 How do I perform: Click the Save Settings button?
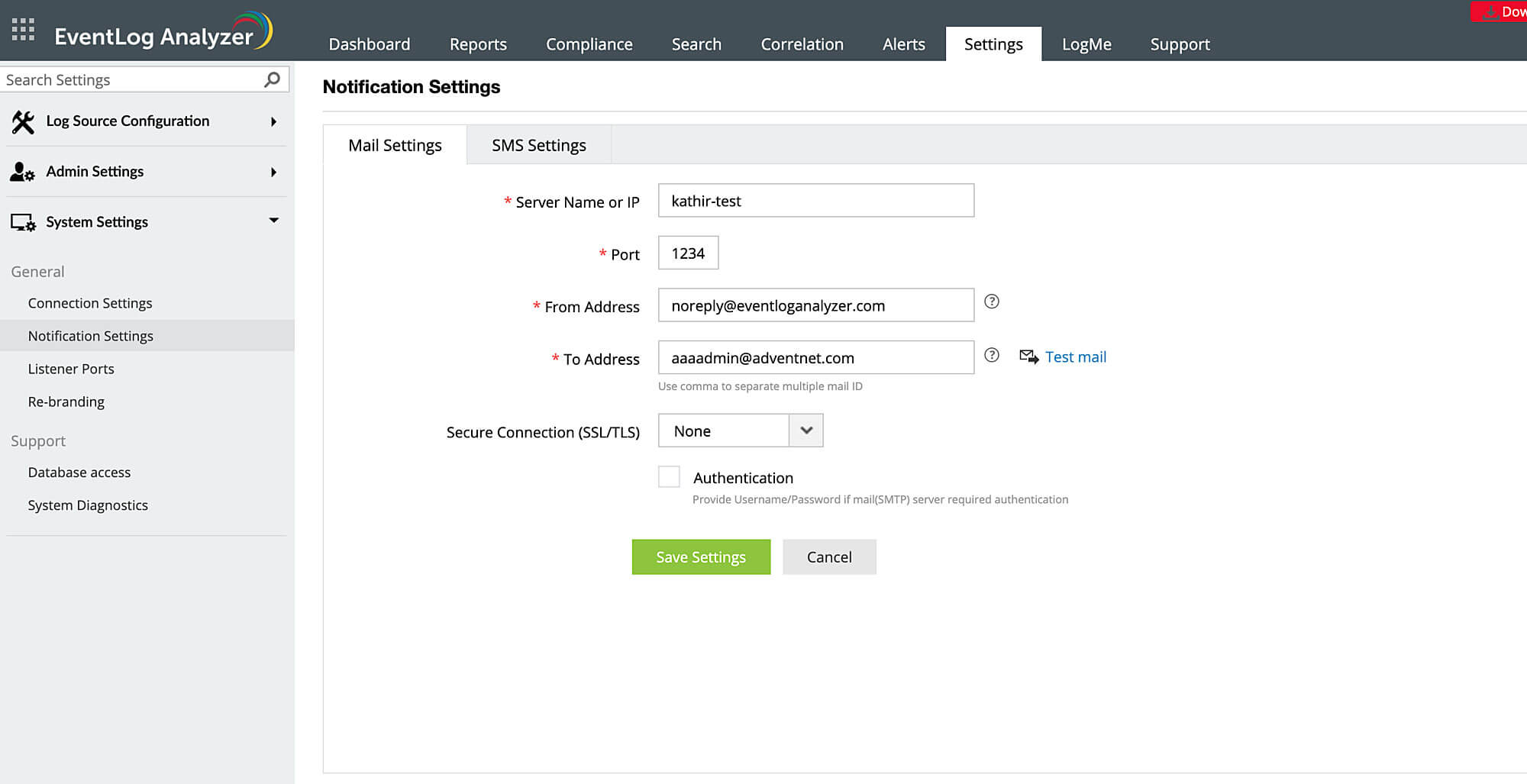pos(701,557)
